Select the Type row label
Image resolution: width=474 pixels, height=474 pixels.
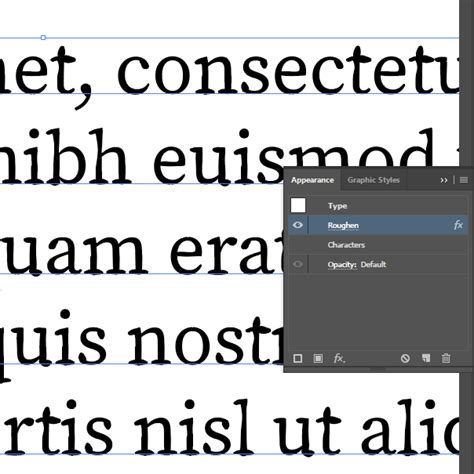(x=337, y=206)
